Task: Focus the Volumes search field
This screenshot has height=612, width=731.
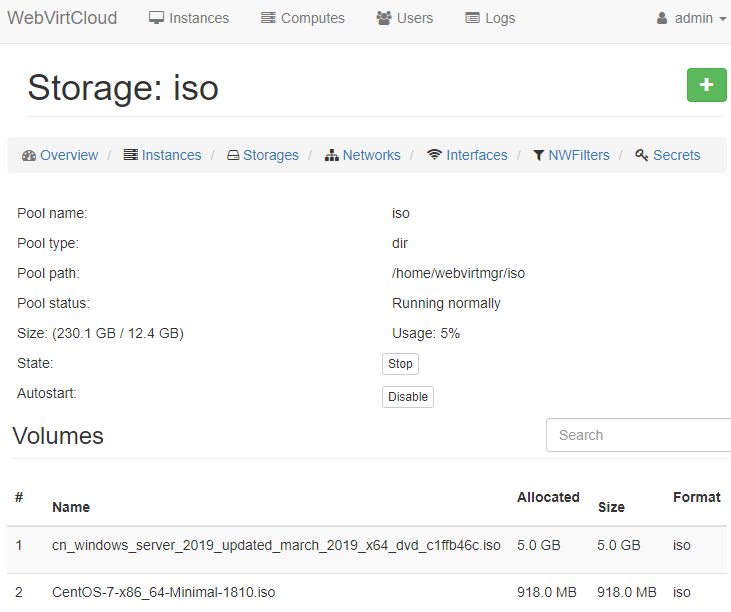Action: 638,435
